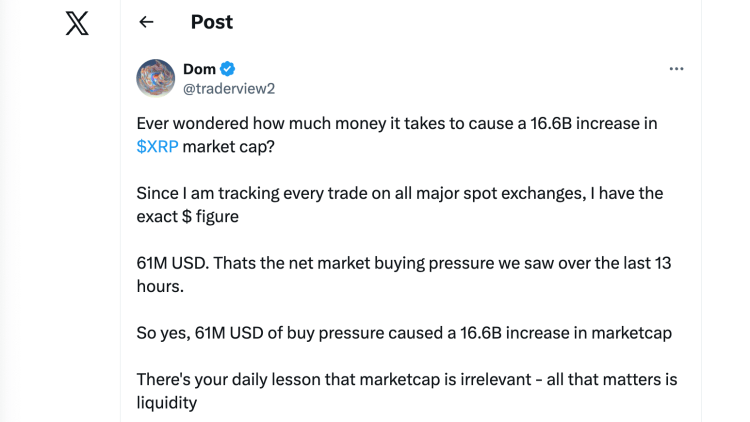
Task: Open the more options ellipsis menu
Action: (676, 69)
